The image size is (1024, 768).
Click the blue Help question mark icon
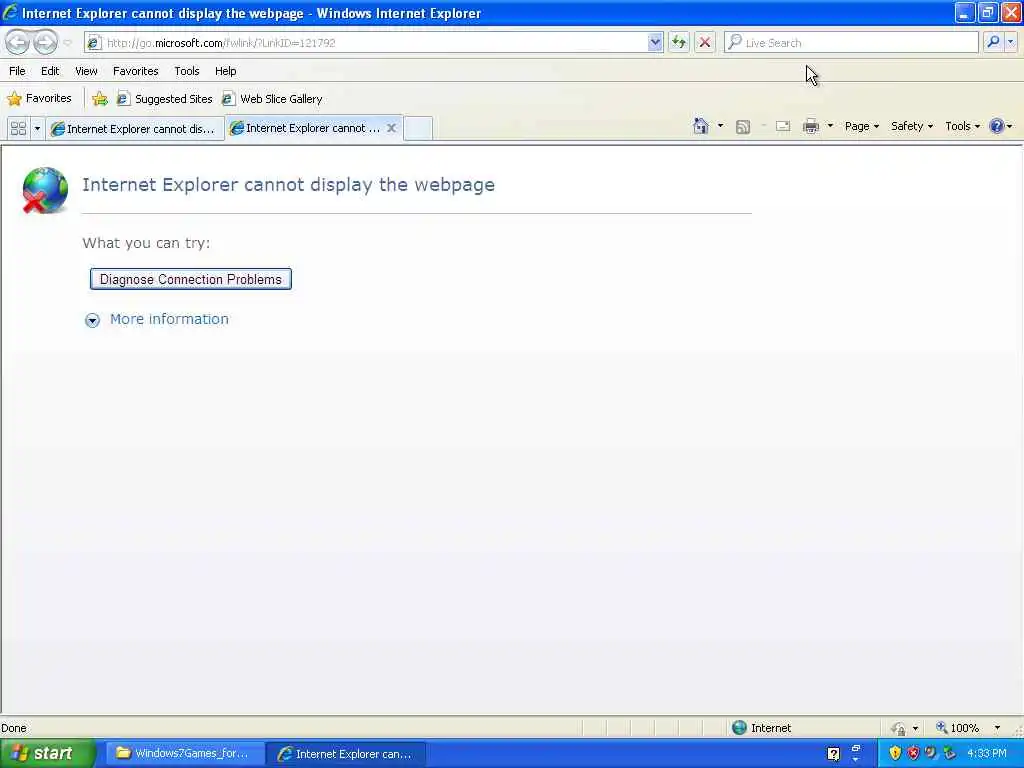click(997, 126)
